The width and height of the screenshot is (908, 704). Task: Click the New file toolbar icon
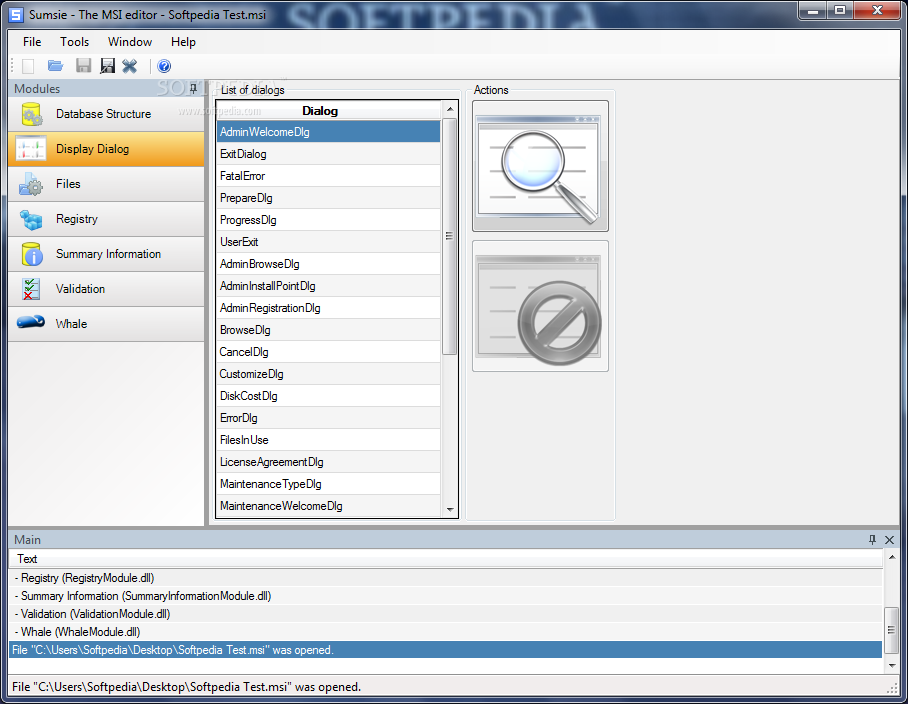pyautogui.click(x=28, y=66)
